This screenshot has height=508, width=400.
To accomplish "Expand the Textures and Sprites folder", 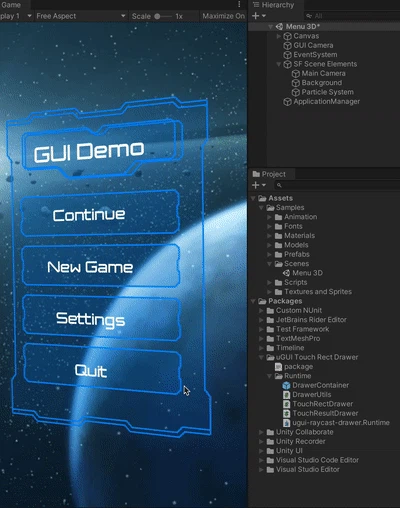I will point(269,292).
